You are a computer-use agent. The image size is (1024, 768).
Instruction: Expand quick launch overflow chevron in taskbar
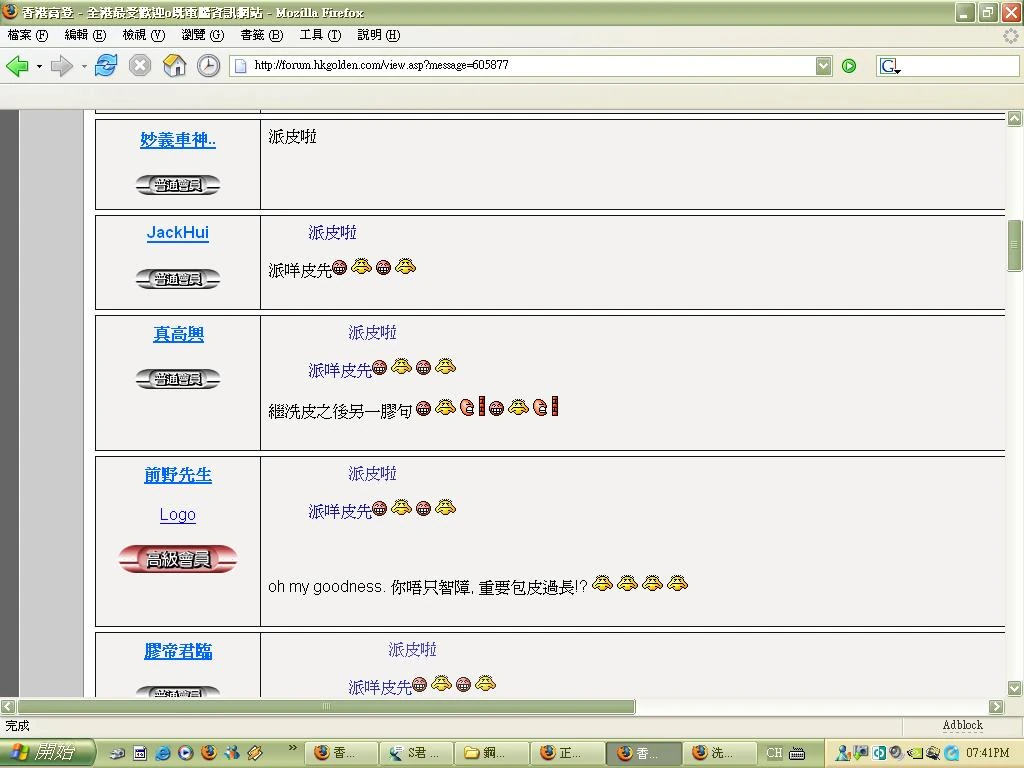coord(293,747)
